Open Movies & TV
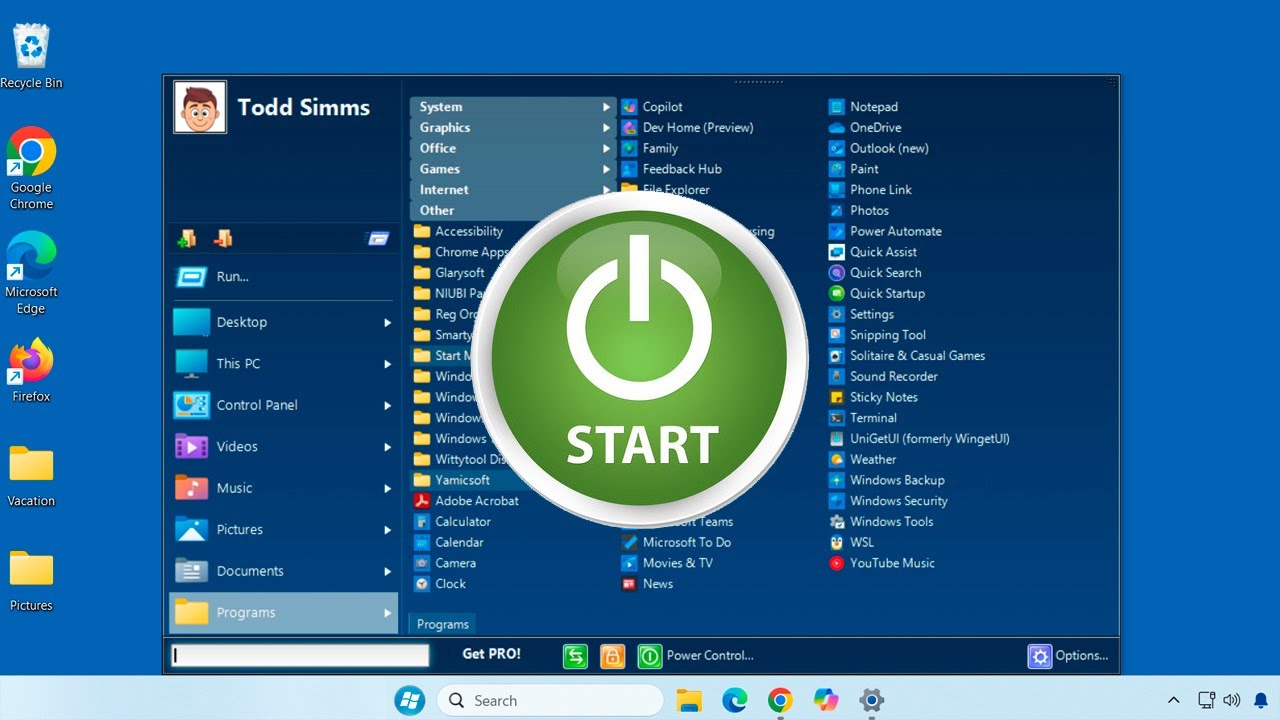1280x720 pixels. click(x=667, y=563)
